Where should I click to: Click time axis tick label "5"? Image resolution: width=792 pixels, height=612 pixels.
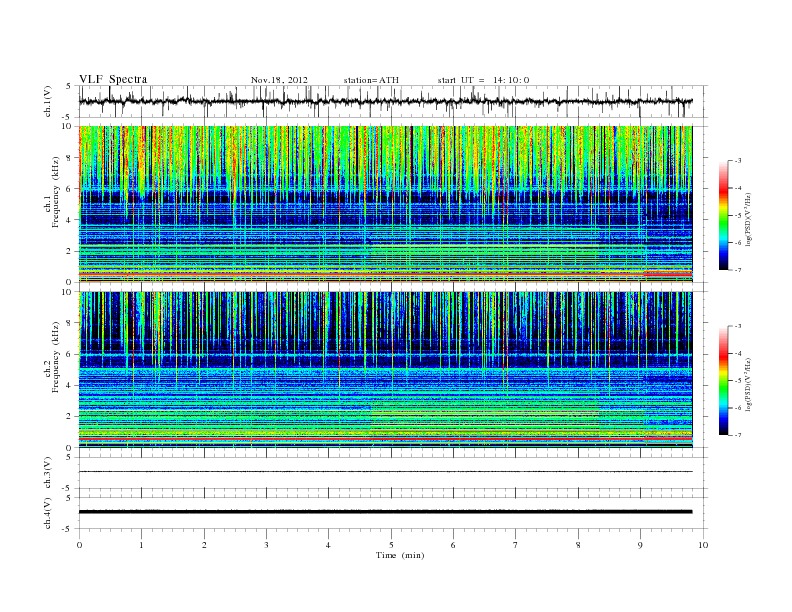point(391,545)
